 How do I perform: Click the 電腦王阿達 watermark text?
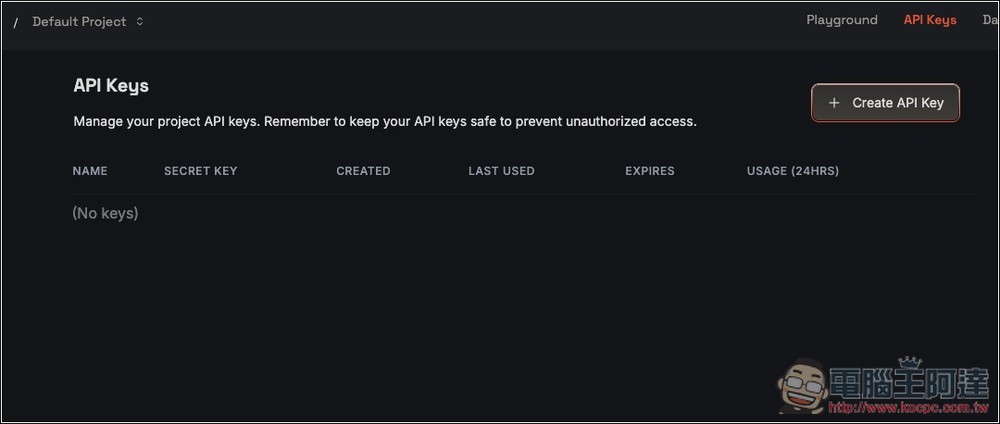point(905,382)
